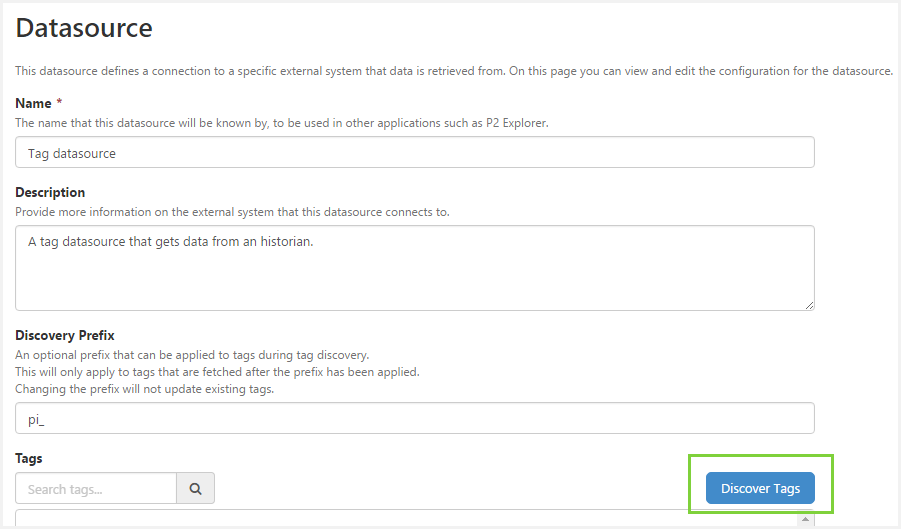Click the Description help text about external system
Viewport: 901px width, 529px height.
coord(232,211)
